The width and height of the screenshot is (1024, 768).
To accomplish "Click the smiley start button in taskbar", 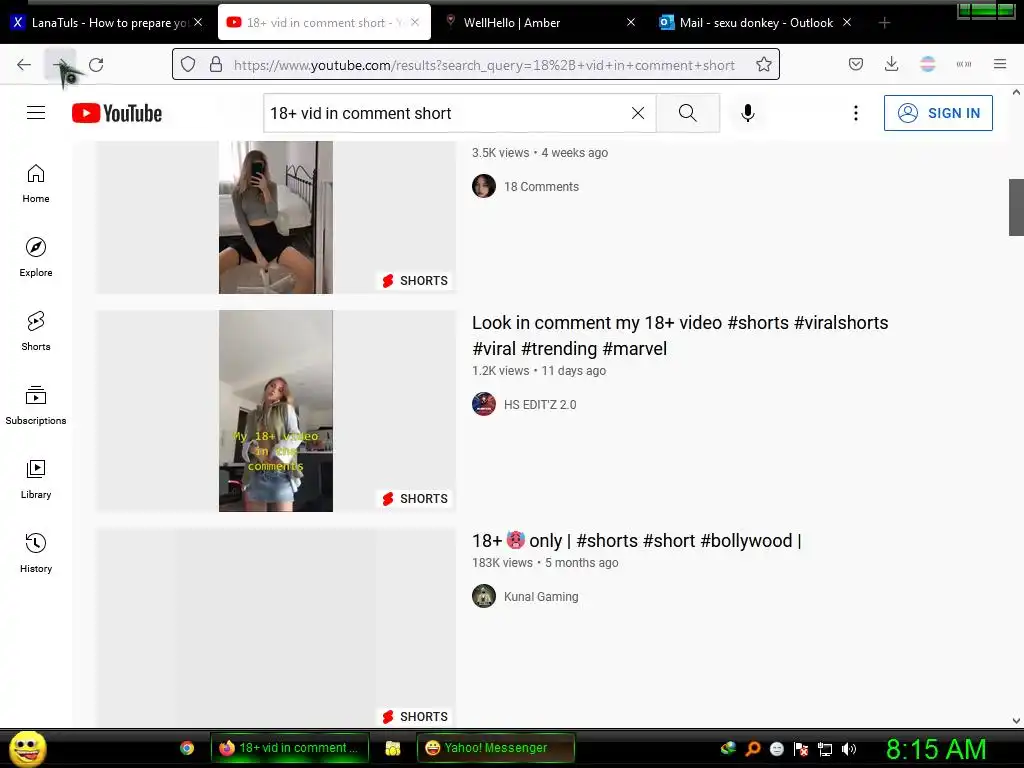I will click(x=27, y=748).
